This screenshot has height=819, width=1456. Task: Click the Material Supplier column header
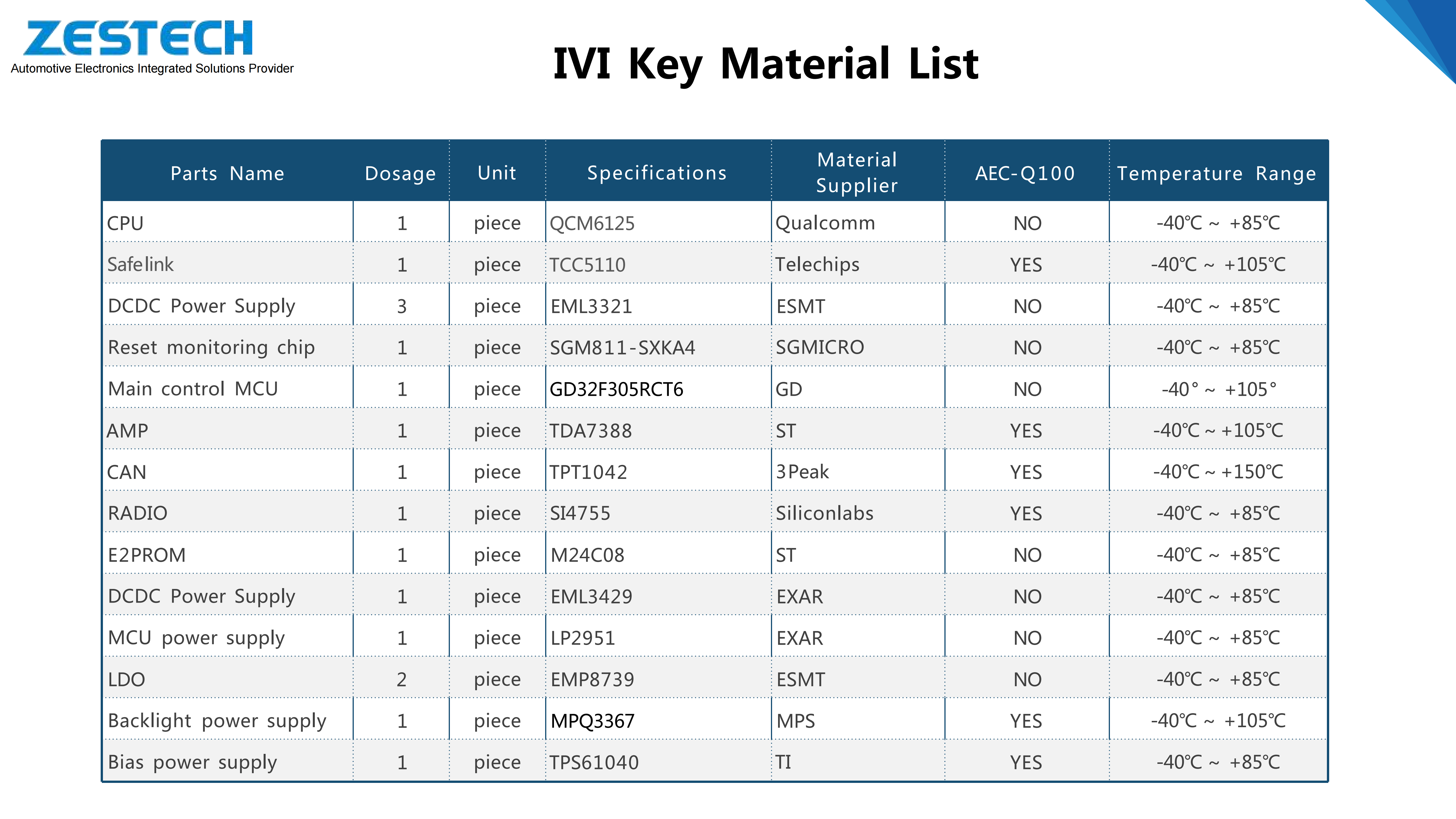(857, 172)
